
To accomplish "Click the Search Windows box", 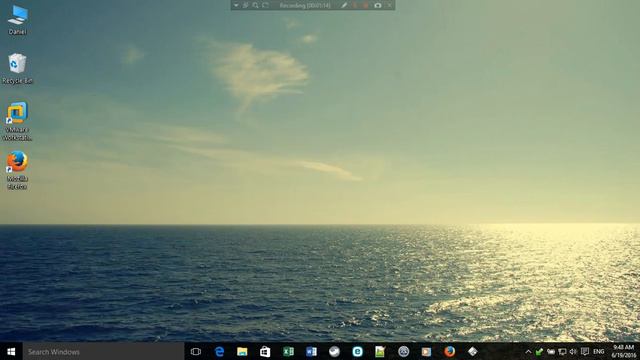I will [x=103, y=351].
